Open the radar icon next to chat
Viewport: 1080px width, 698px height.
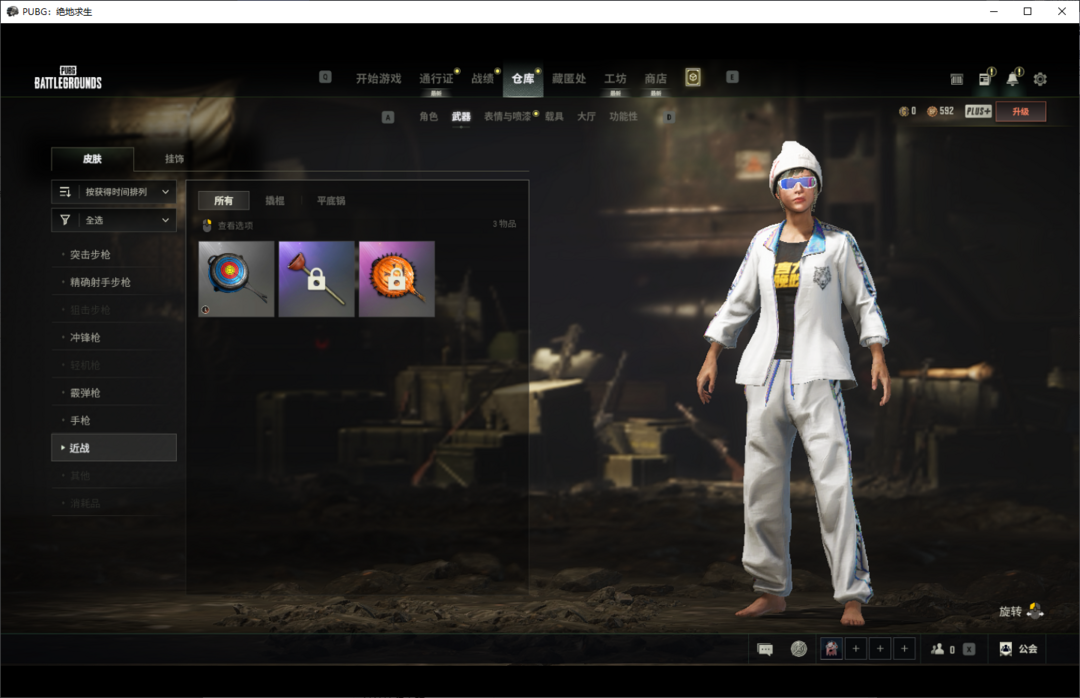coord(798,649)
